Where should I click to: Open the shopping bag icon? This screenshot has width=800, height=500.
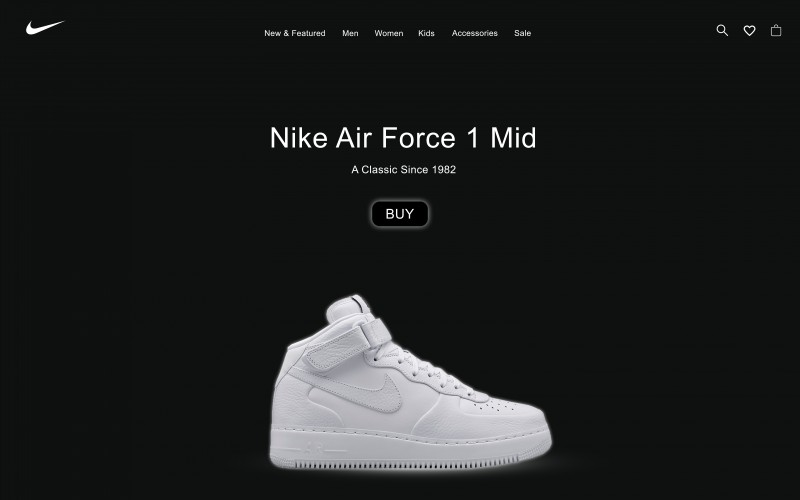776,31
